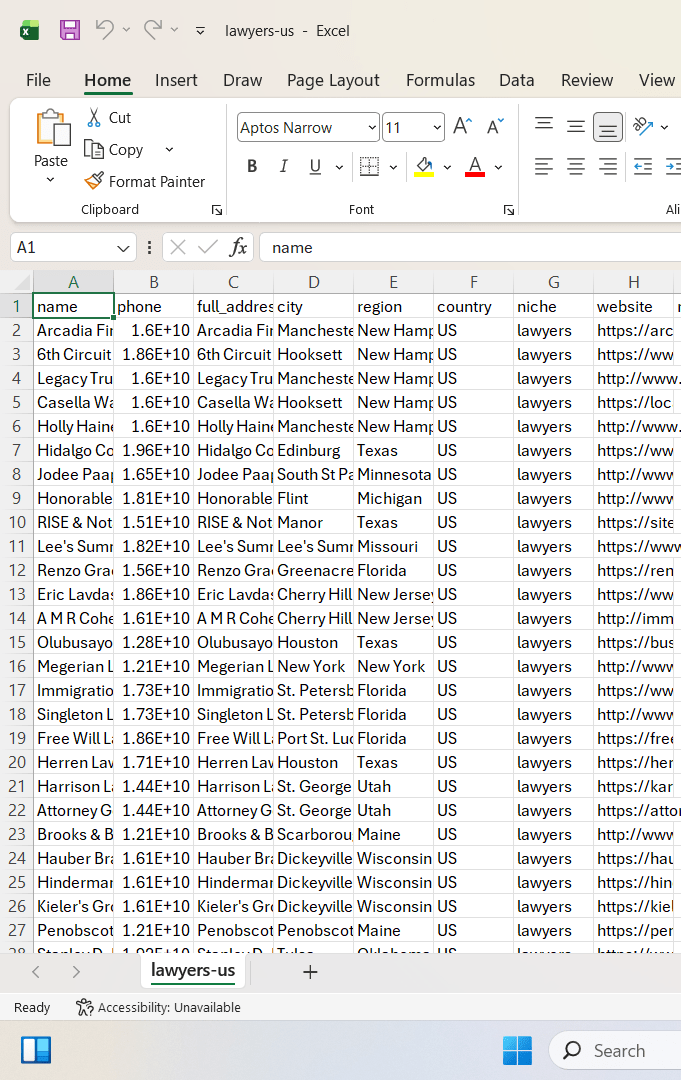Switch to the Draw tab
The image size is (681, 1080).
[242, 81]
